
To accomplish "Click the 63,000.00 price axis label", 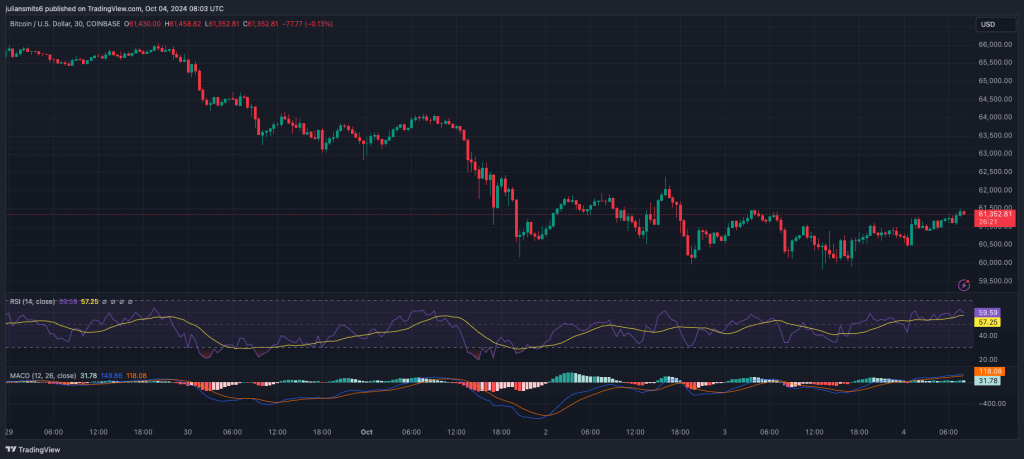I will pos(995,153).
